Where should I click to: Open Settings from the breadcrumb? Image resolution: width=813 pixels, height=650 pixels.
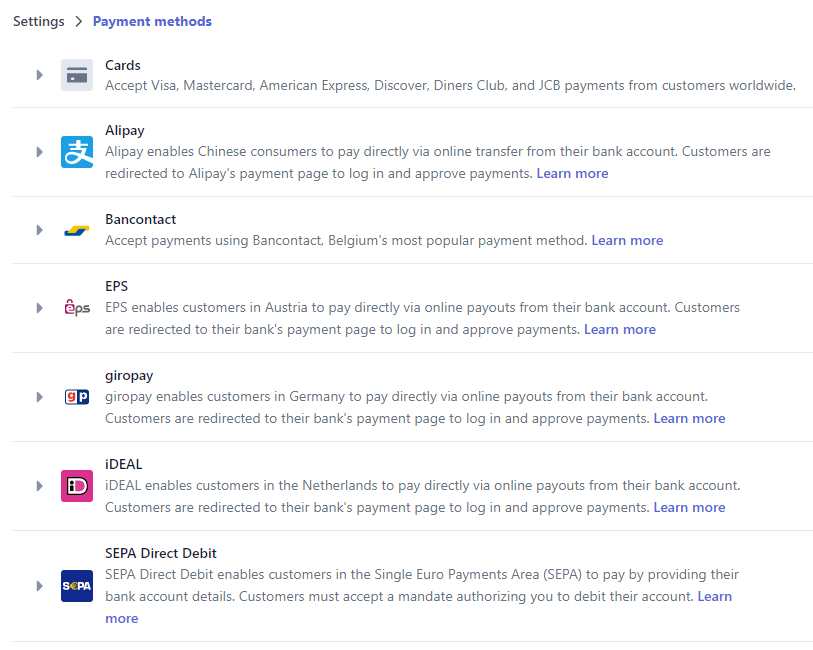click(38, 20)
